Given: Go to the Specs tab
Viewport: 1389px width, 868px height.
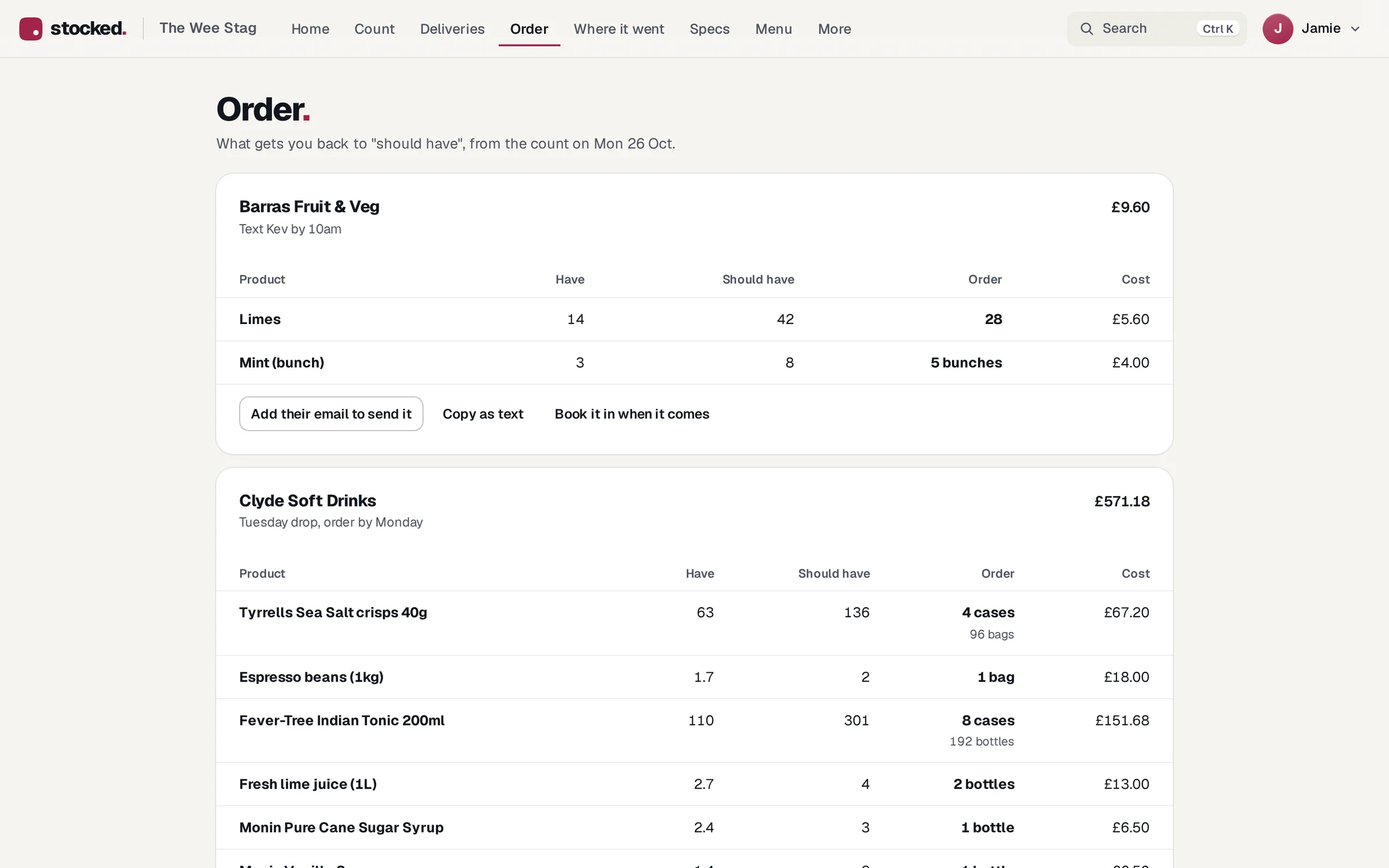Looking at the screenshot, I should point(710,28).
